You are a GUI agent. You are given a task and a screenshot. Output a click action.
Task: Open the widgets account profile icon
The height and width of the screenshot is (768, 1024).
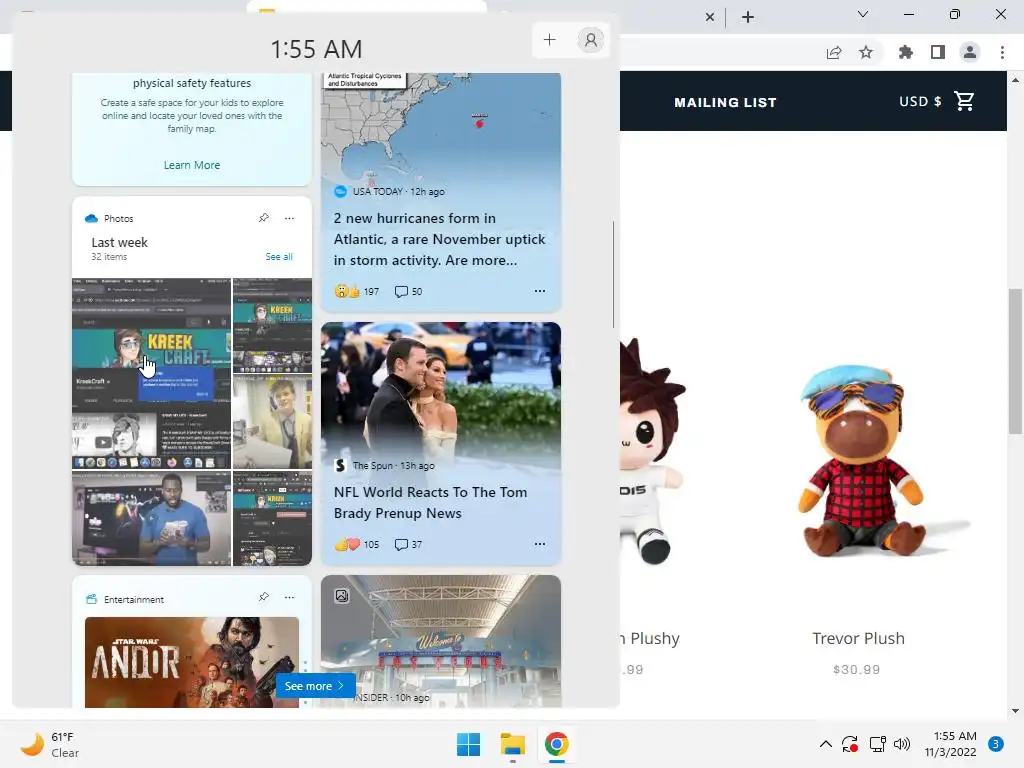590,40
